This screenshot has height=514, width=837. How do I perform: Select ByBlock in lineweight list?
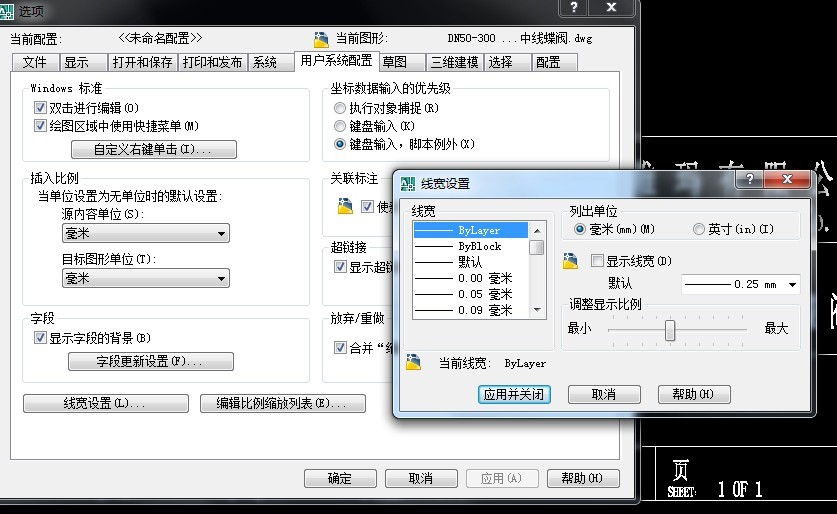(x=471, y=246)
